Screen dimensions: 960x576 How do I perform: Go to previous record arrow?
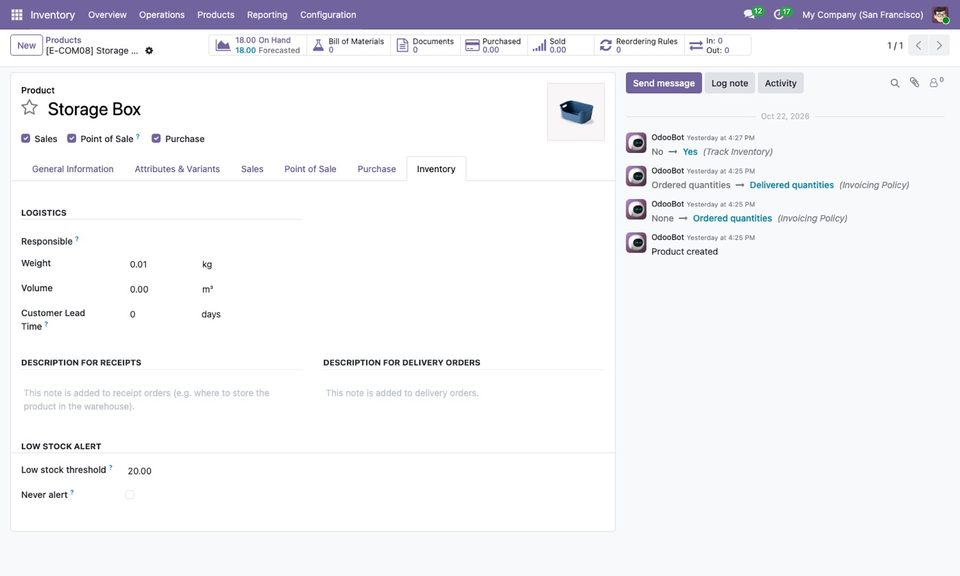(918, 45)
